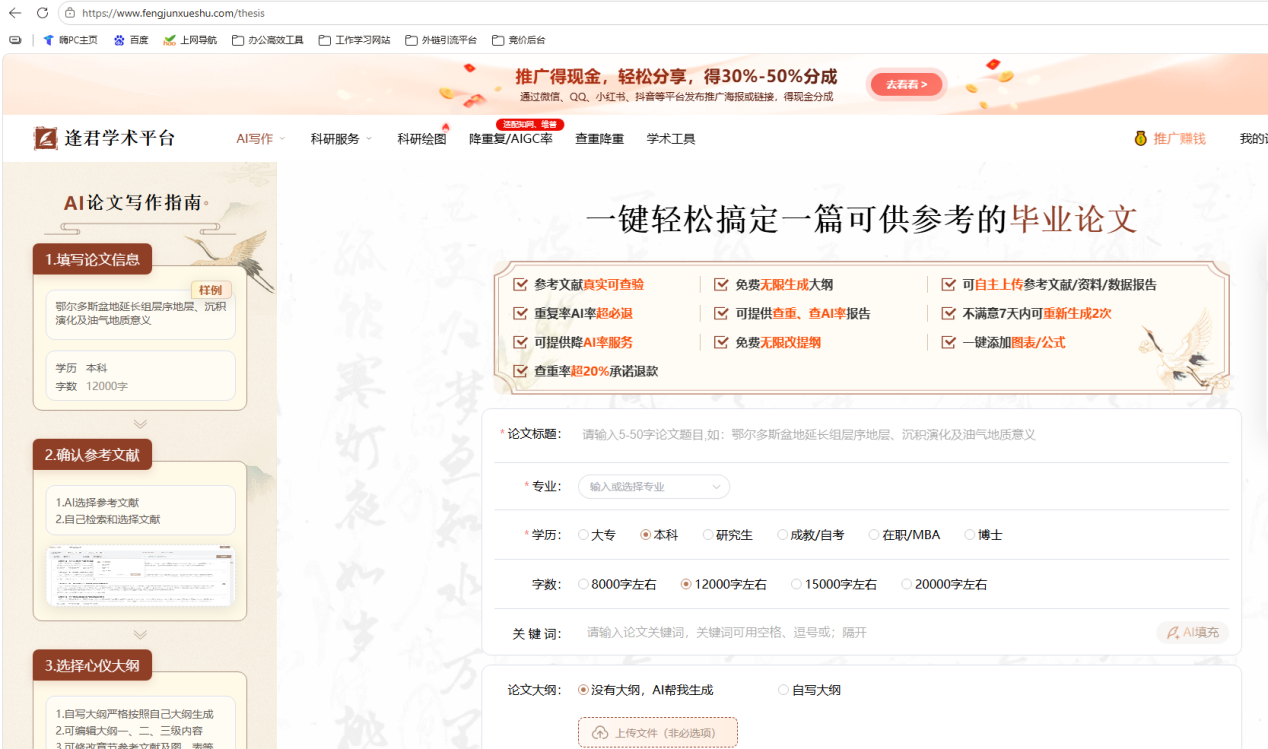Click the 1.填写论文信息 step heading
The image size is (1268, 749).
[x=92, y=259]
